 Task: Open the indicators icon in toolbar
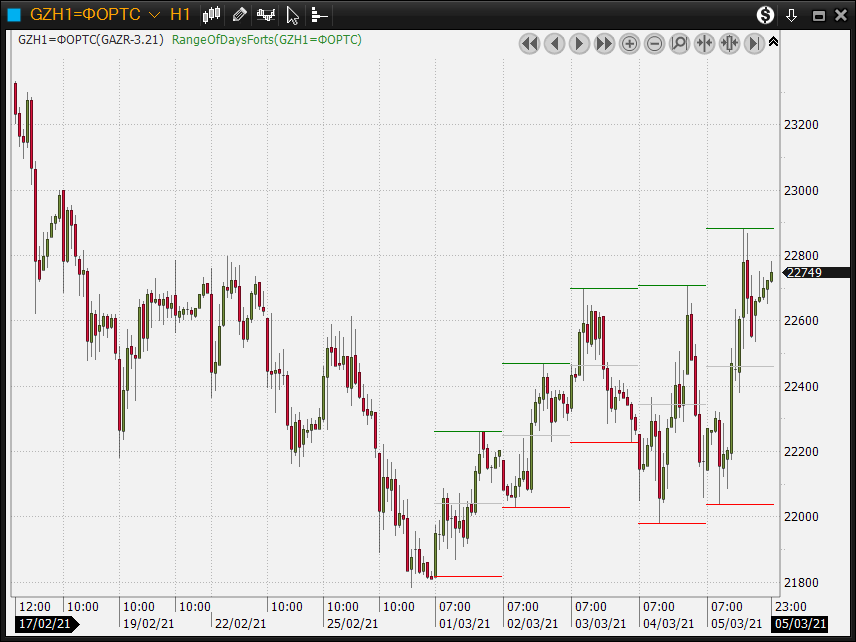[x=266, y=14]
